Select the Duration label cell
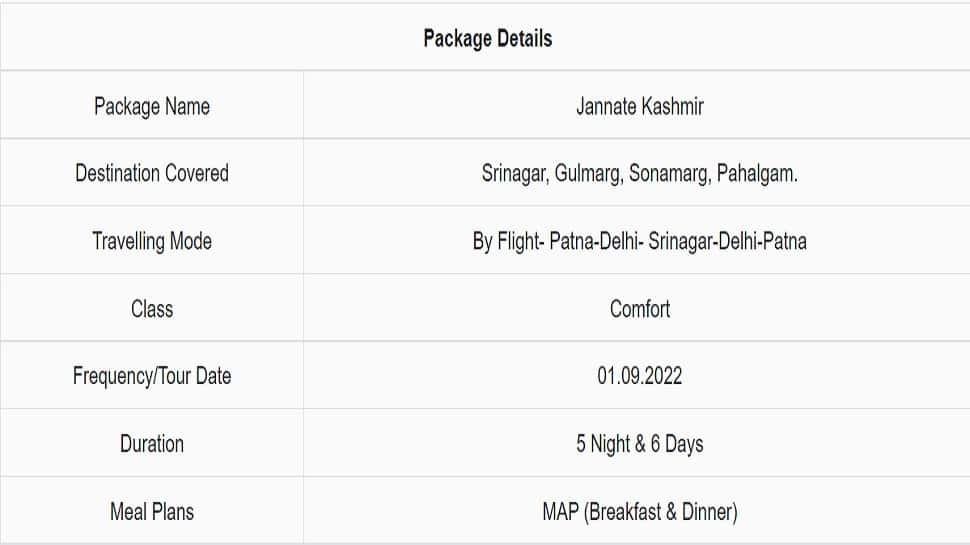This screenshot has height=545, width=970. (x=152, y=444)
